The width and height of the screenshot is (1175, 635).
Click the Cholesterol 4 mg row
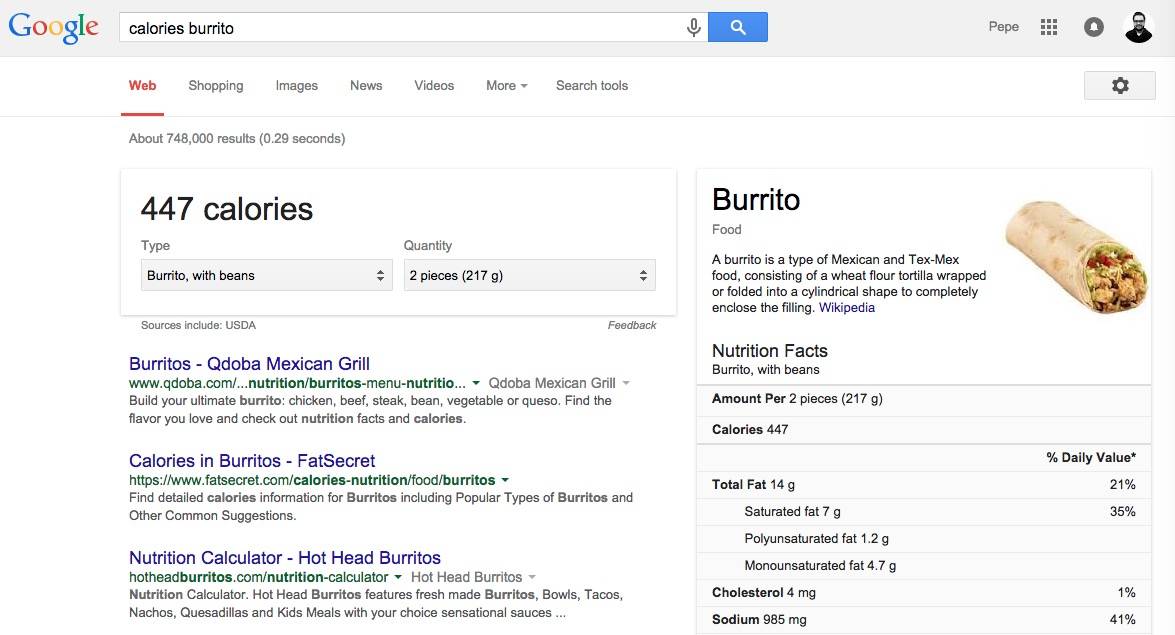pos(924,593)
